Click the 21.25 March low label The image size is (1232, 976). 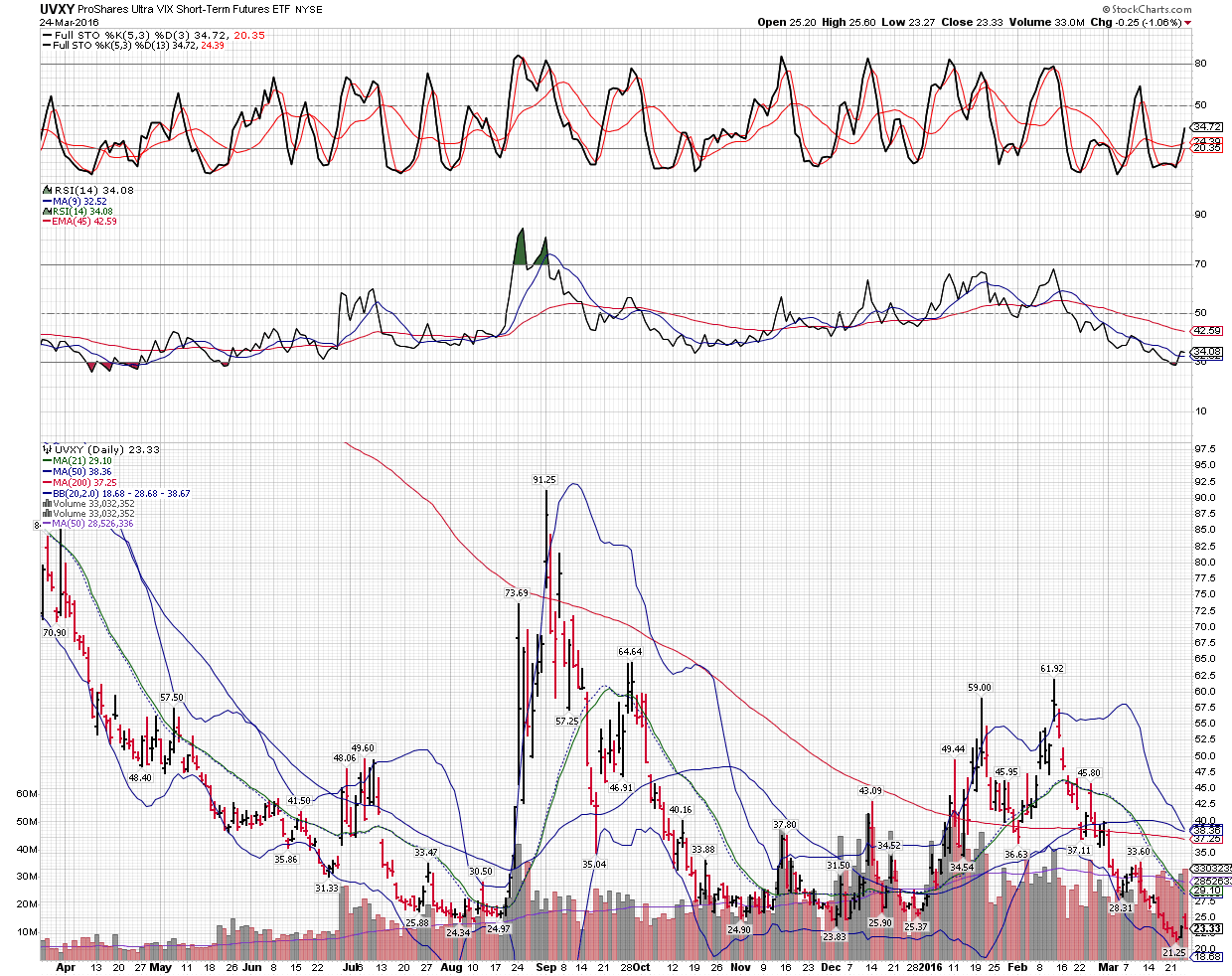click(x=1174, y=953)
